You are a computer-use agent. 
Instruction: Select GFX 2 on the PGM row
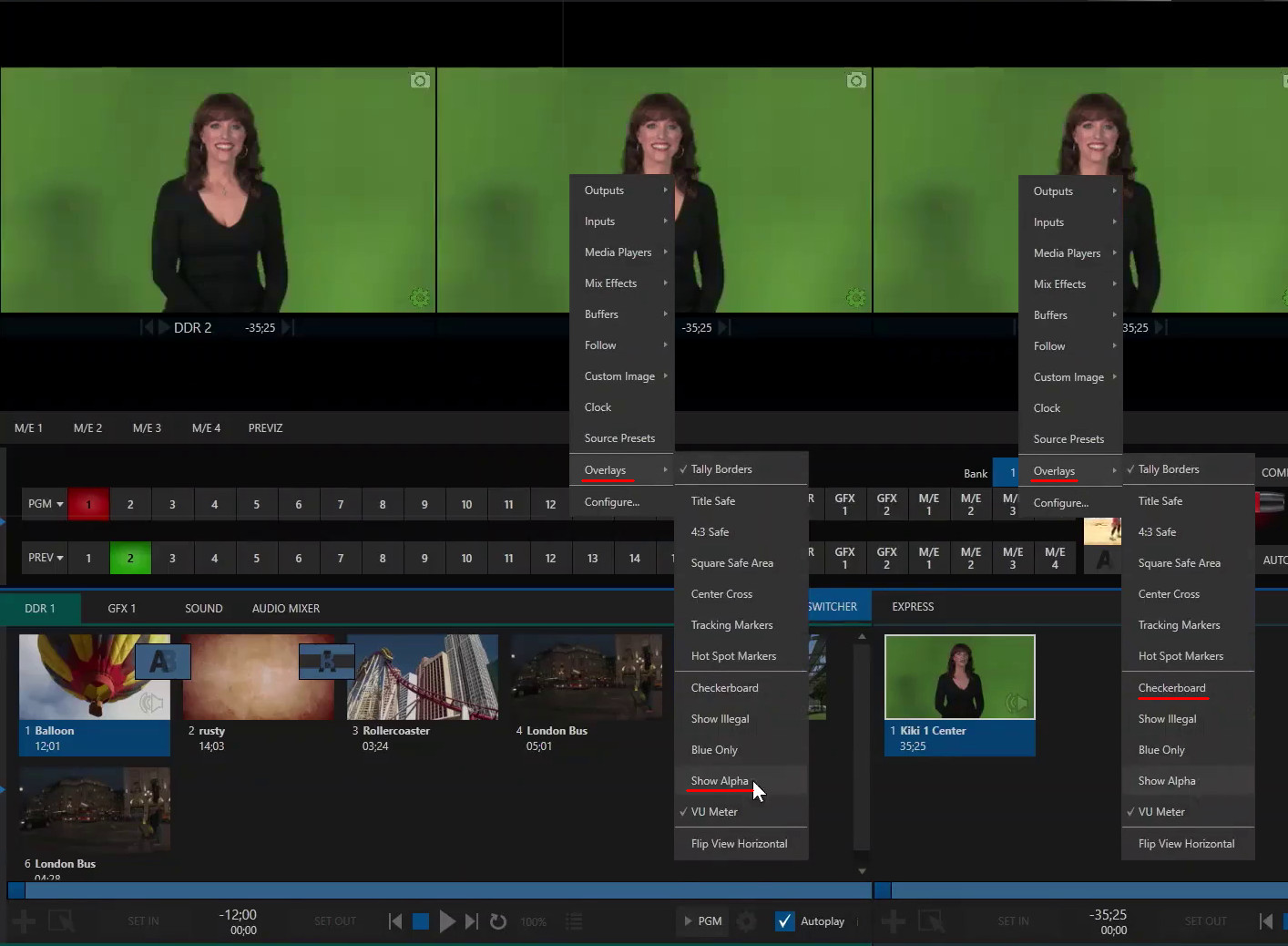[886, 504]
